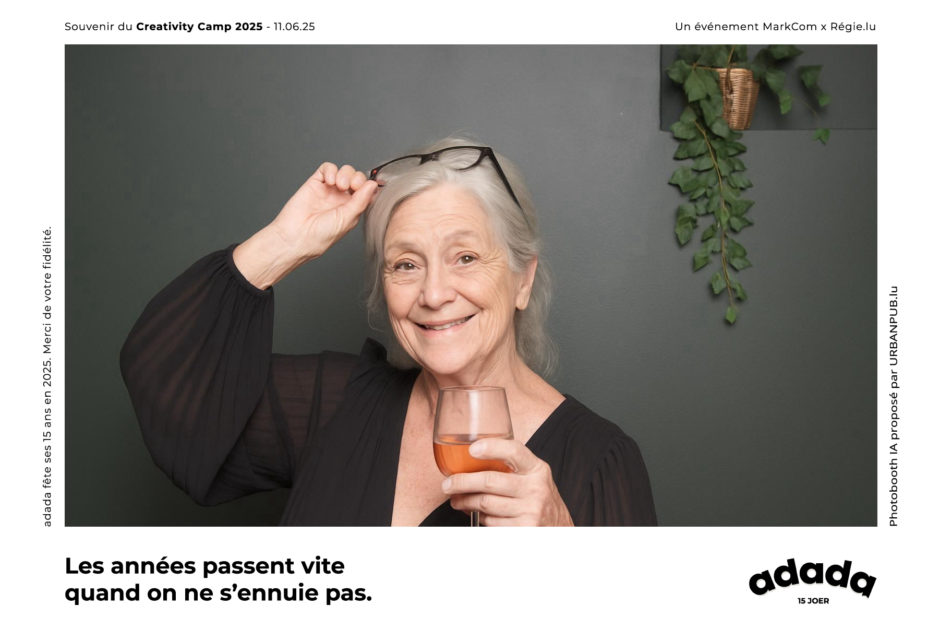Viewport: 940px width, 641px height.
Task: Click the wicker basket plant pot
Action: click(x=738, y=98)
